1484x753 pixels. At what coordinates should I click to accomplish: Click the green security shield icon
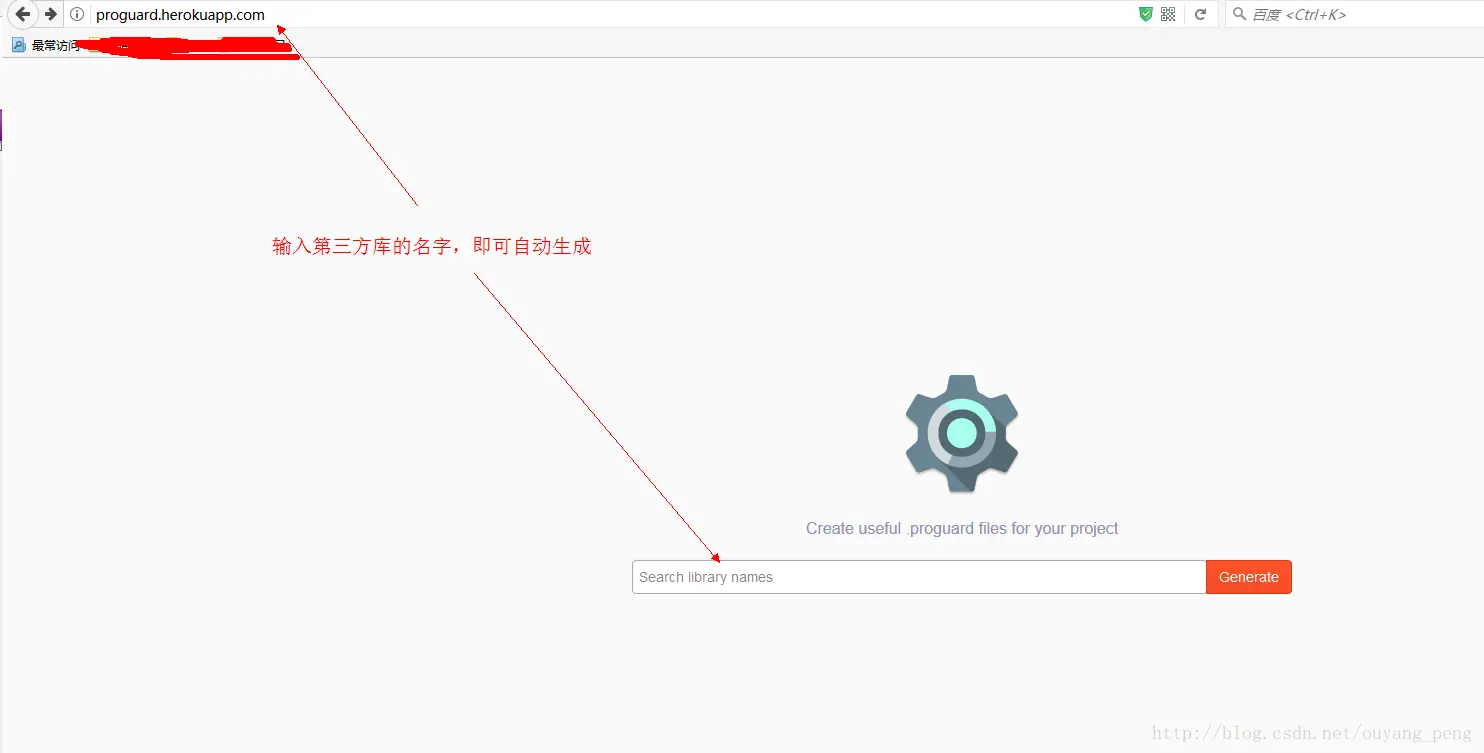pos(1144,14)
